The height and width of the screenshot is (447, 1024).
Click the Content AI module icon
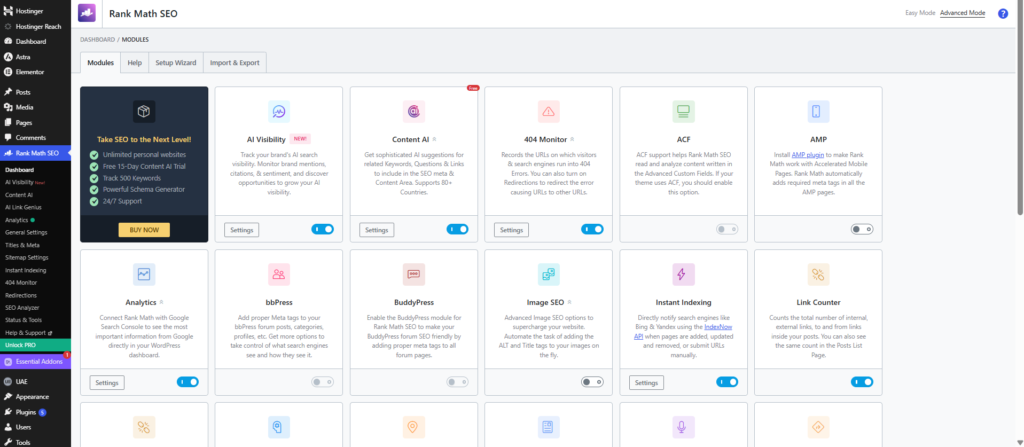tap(413, 112)
